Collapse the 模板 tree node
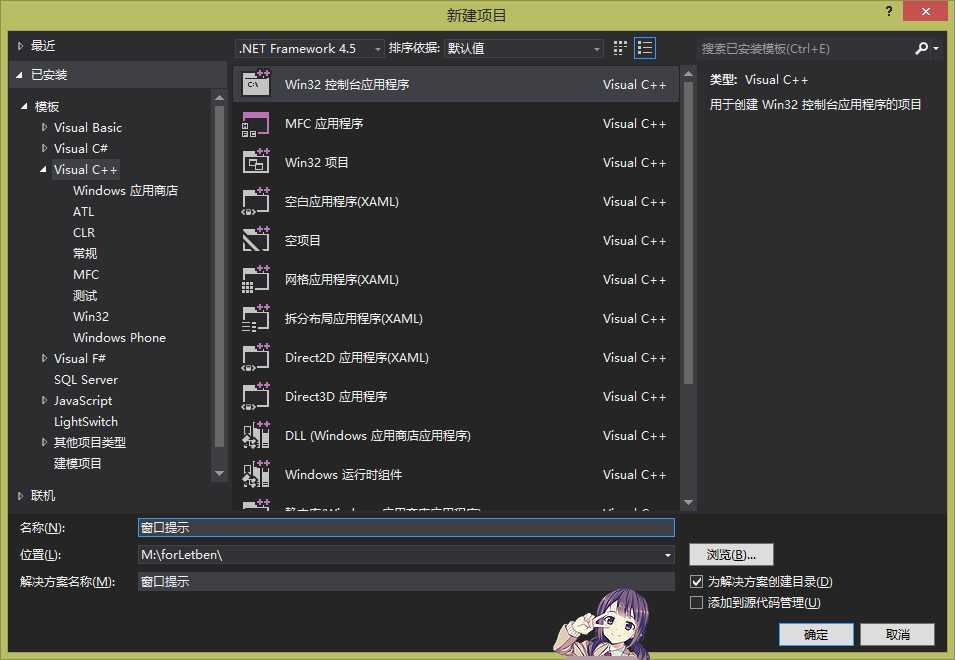 tap(24, 107)
